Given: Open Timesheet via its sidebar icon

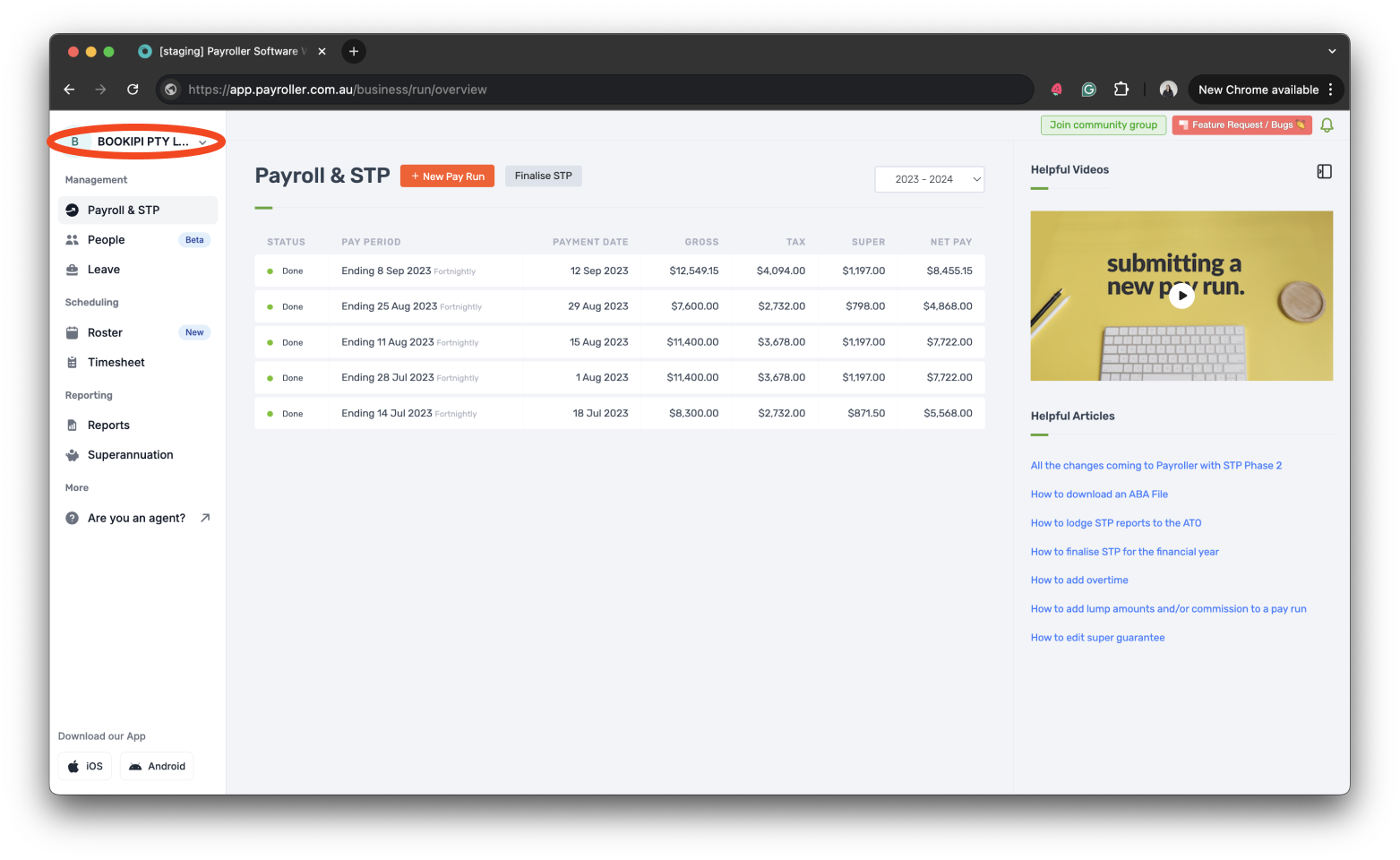Looking at the screenshot, I should [73, 362].
